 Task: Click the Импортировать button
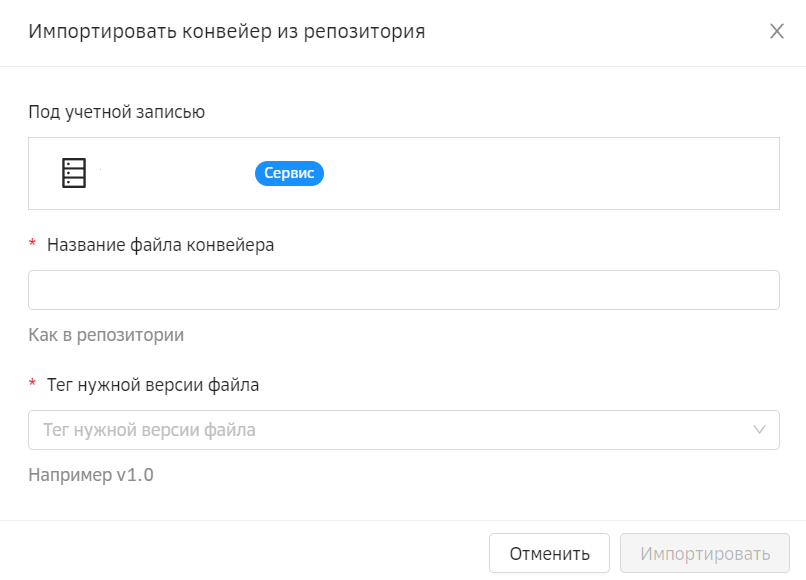click(705, 553)
